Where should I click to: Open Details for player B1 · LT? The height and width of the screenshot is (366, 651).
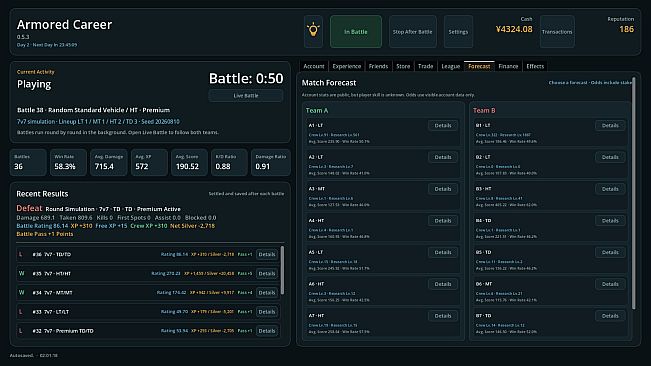point(610,125)
